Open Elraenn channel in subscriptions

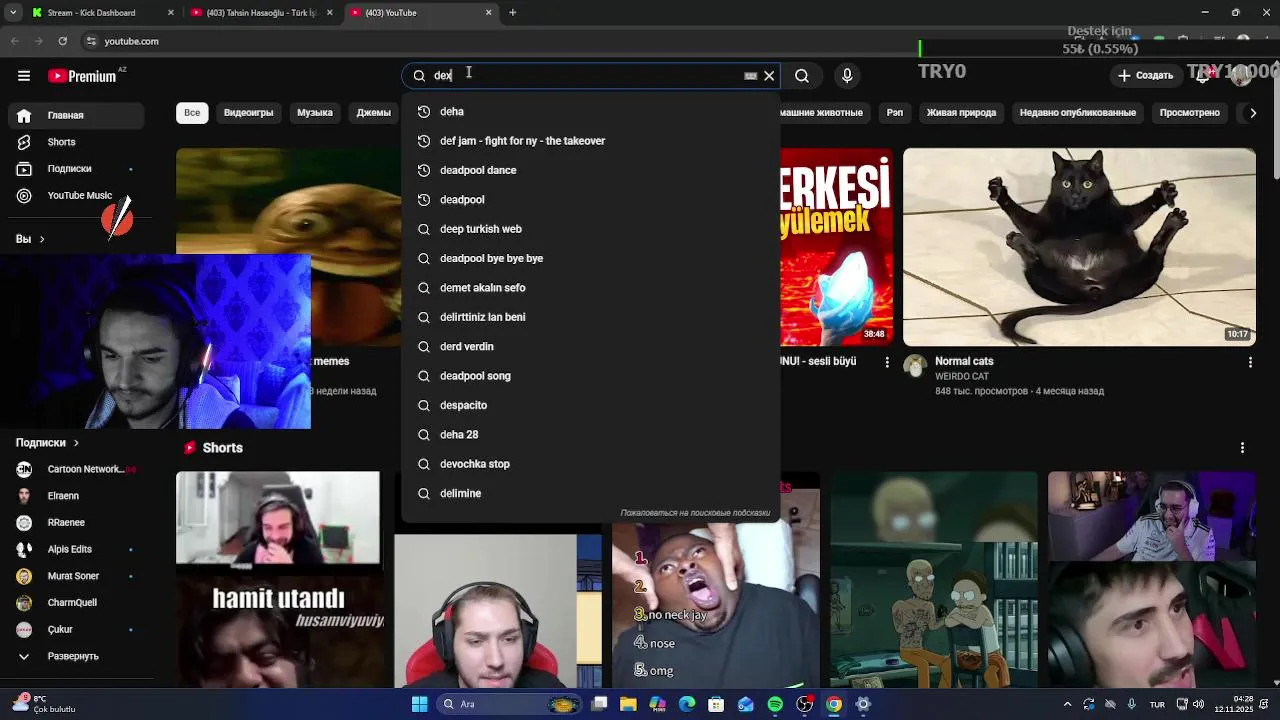coord(77,496)
